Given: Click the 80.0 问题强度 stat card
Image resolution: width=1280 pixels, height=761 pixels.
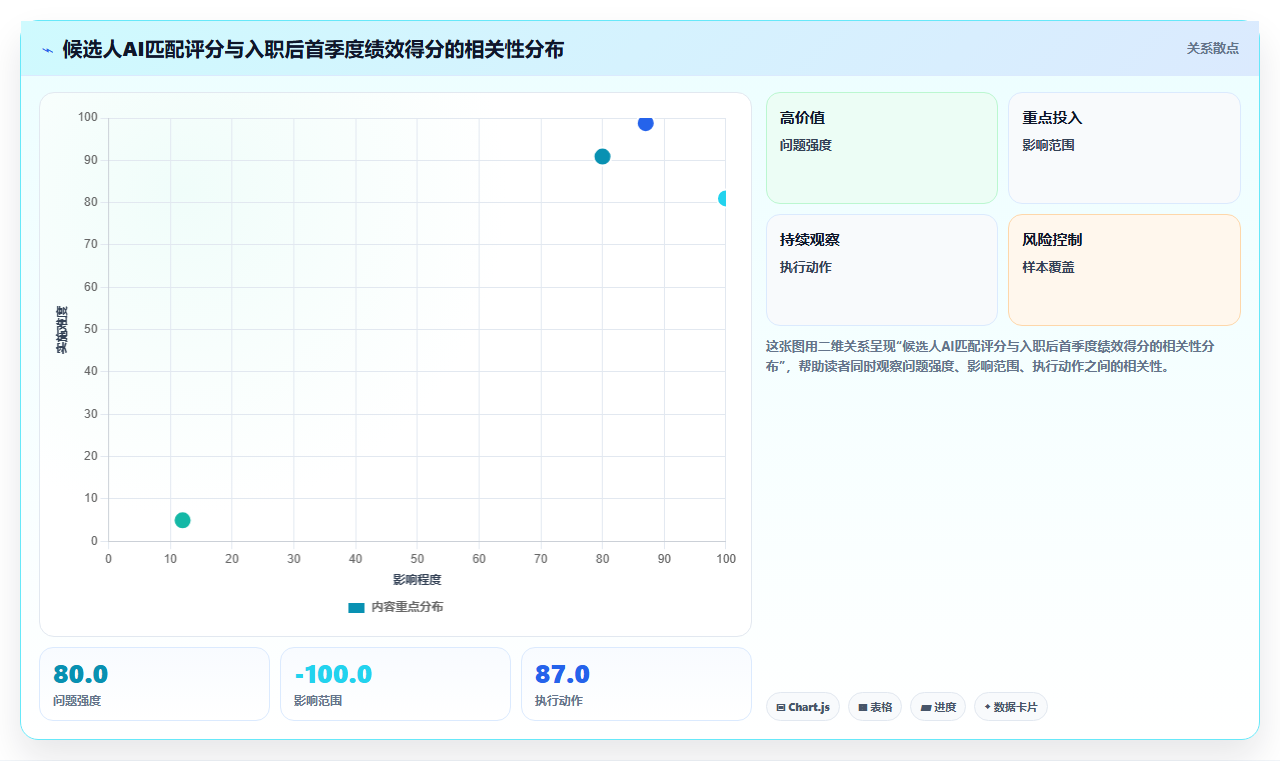Looking at the screenshot, I should (154, 684).
